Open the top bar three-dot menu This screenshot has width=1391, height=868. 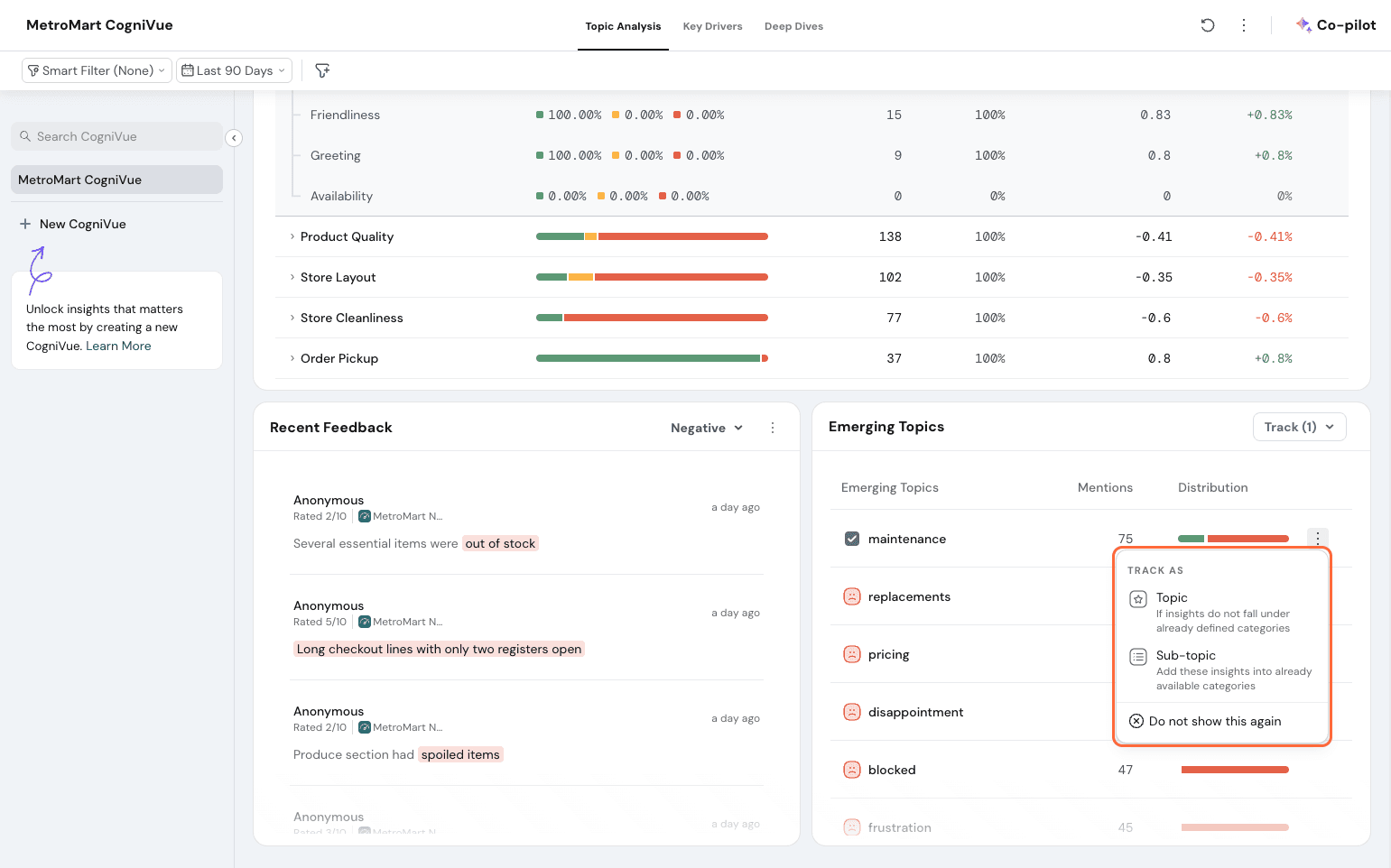coord(1244,25)
